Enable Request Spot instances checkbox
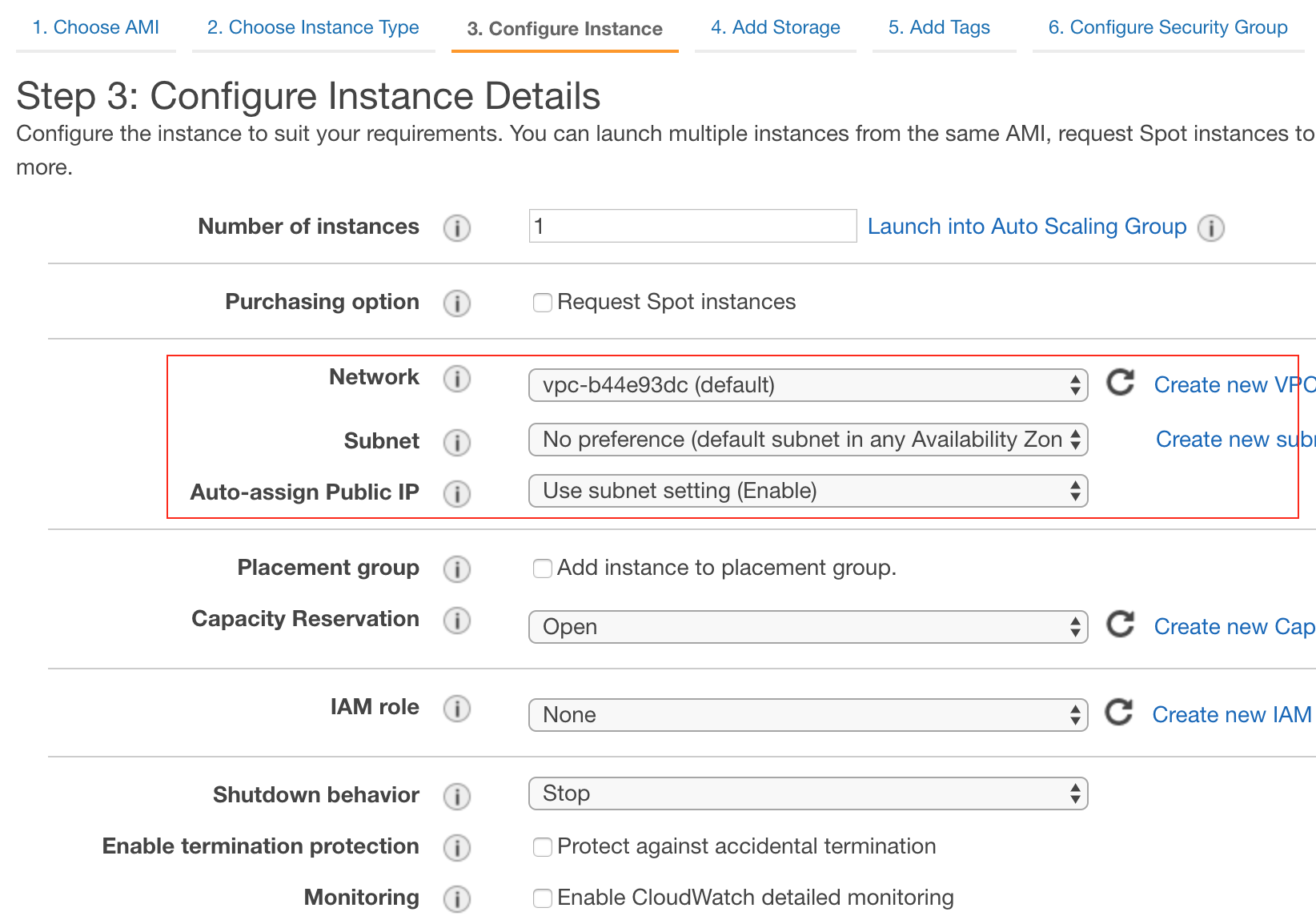 click(x=543, y=303)
